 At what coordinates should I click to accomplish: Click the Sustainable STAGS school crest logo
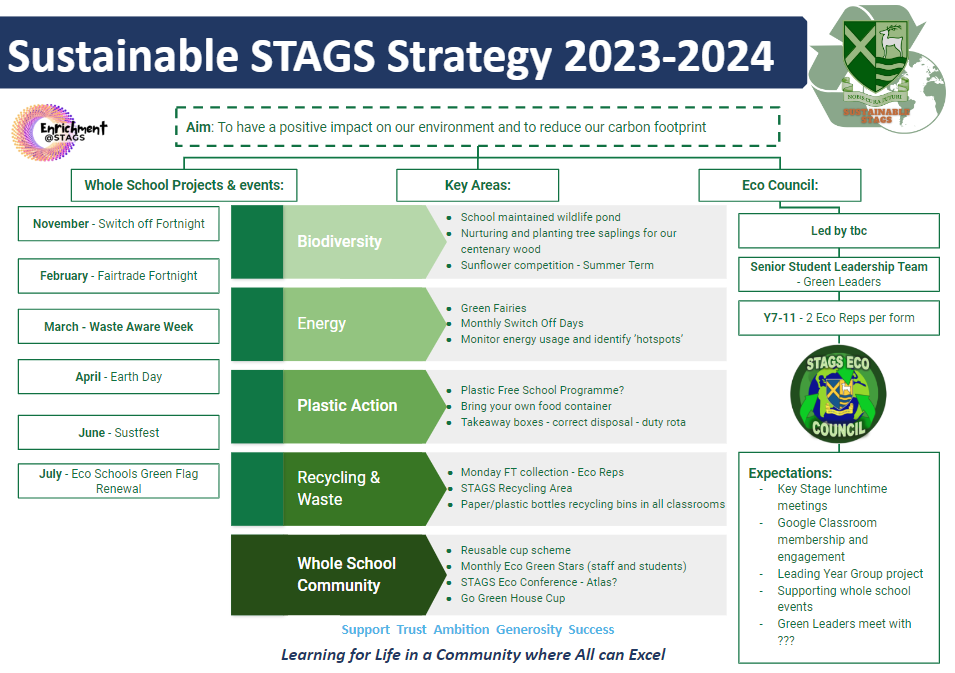877,69
